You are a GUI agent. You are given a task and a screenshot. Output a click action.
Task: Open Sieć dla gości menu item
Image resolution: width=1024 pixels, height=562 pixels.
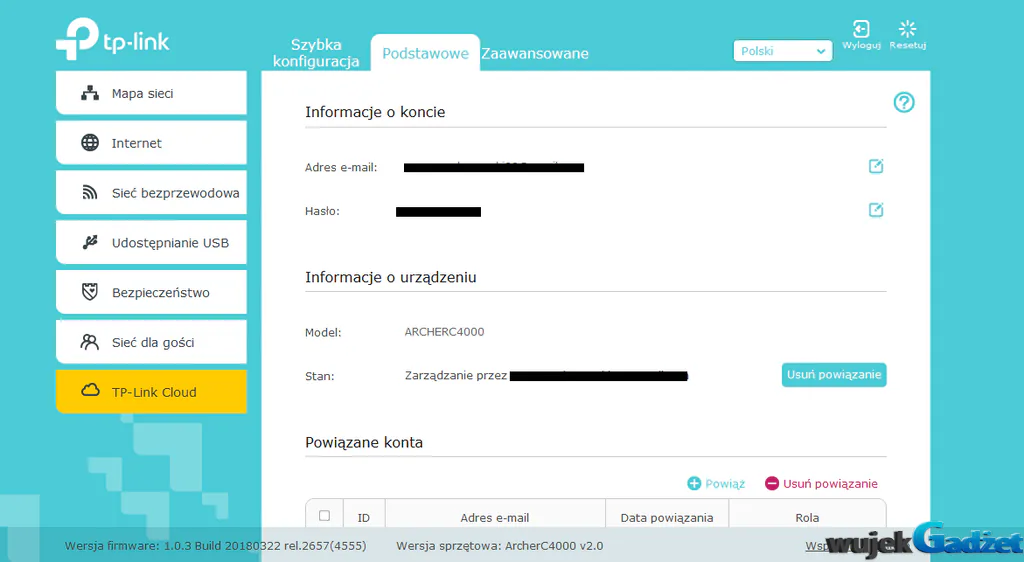(152, 342)
